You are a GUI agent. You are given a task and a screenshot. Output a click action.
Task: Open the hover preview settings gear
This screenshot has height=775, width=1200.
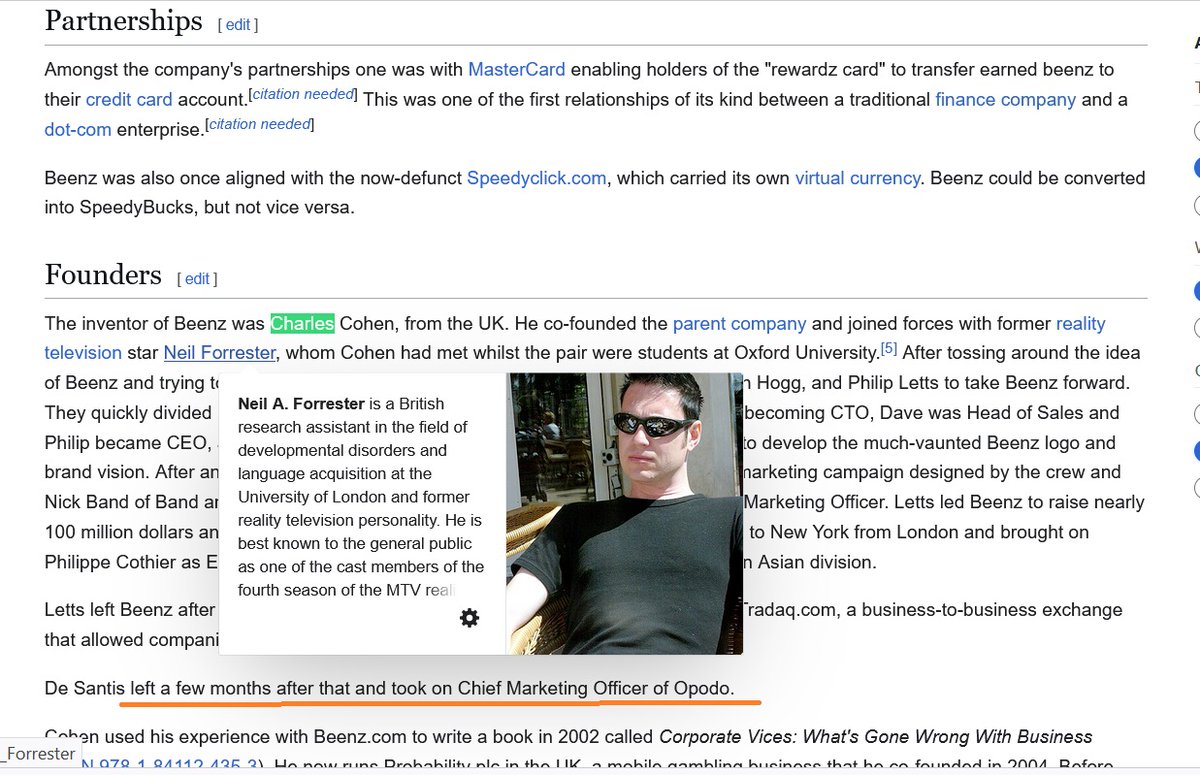click(x=469, y=618)
